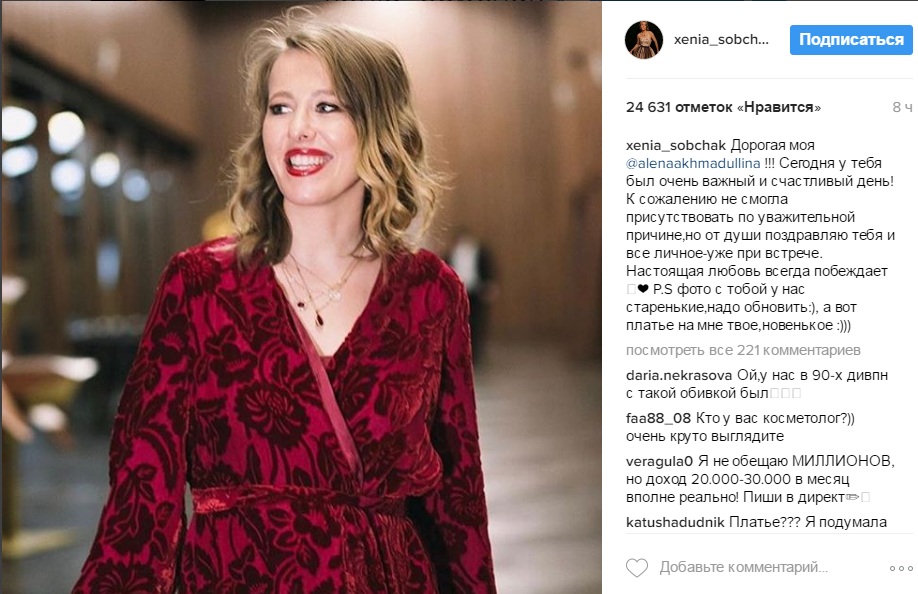The width and height of the screenshot is (918, 594).
Task: Open the three-dot more options menu
Action: 901,568
